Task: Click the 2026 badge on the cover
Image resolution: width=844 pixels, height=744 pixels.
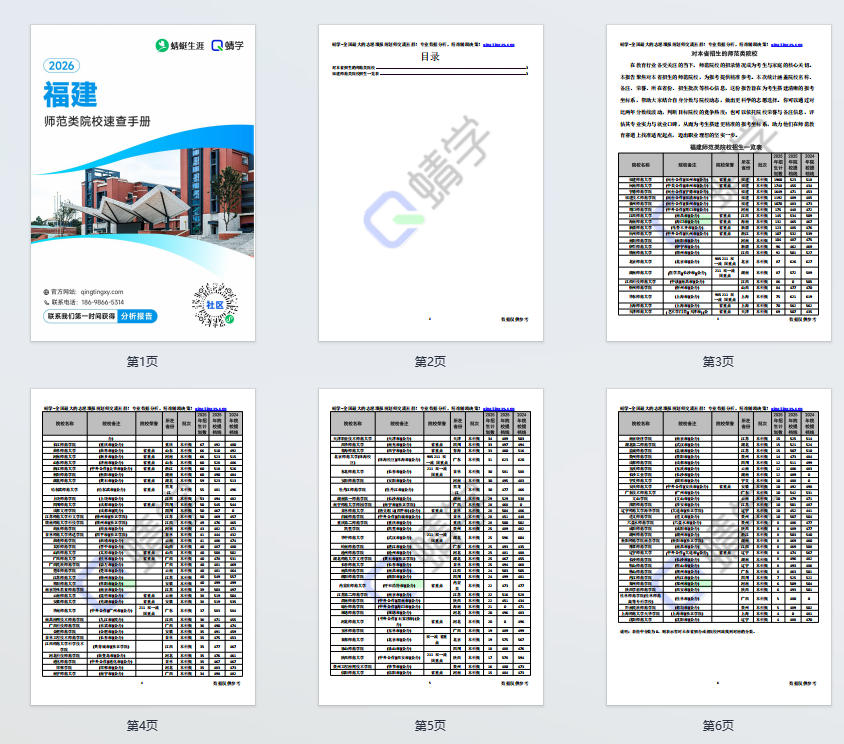Action: [x=62, y=65]
